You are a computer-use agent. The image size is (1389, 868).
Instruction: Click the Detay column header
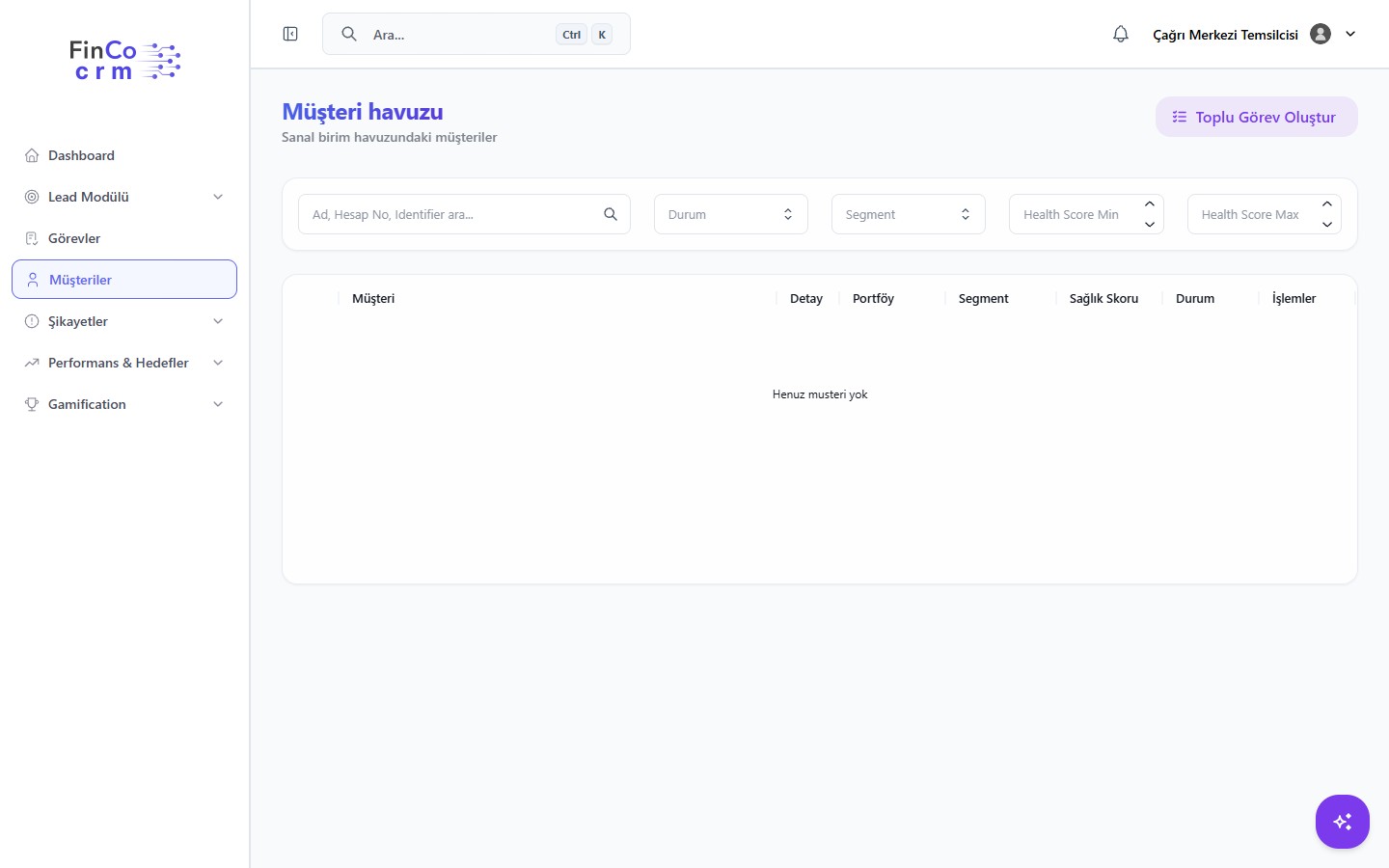806,299
